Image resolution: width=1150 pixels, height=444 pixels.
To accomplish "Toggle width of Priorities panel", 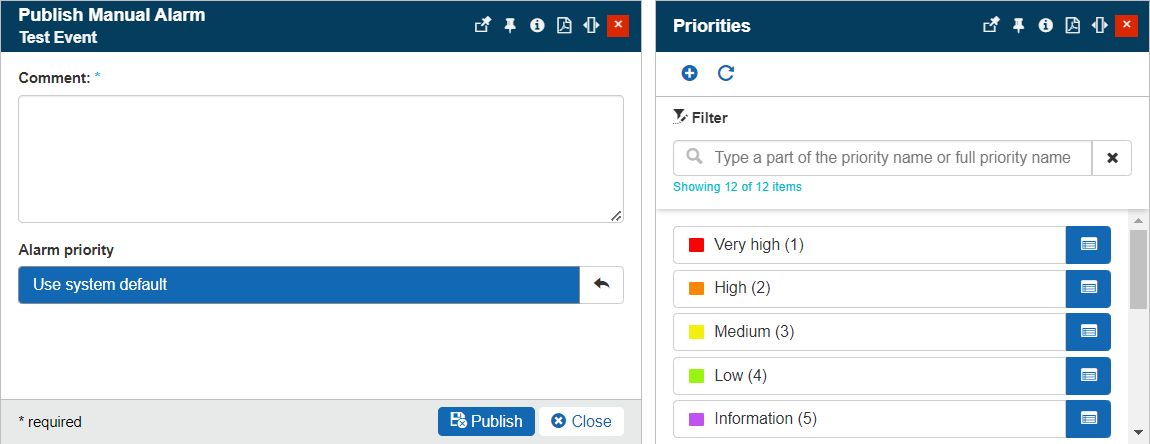I will click(1100, 26).
